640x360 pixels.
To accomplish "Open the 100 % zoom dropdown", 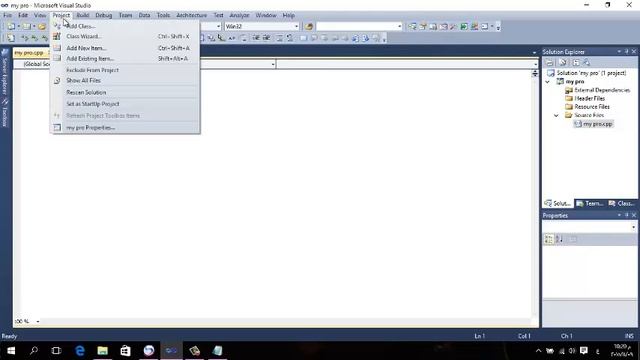I will pyautogui.click(x=38, y=322).
